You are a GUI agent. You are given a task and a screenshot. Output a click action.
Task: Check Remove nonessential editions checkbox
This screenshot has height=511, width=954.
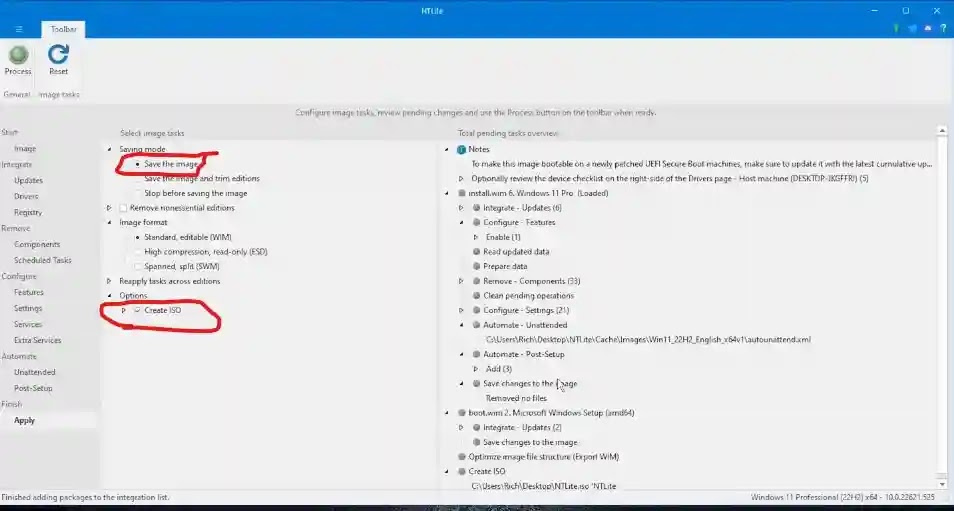pyautogui.click(x=124, y=208)
